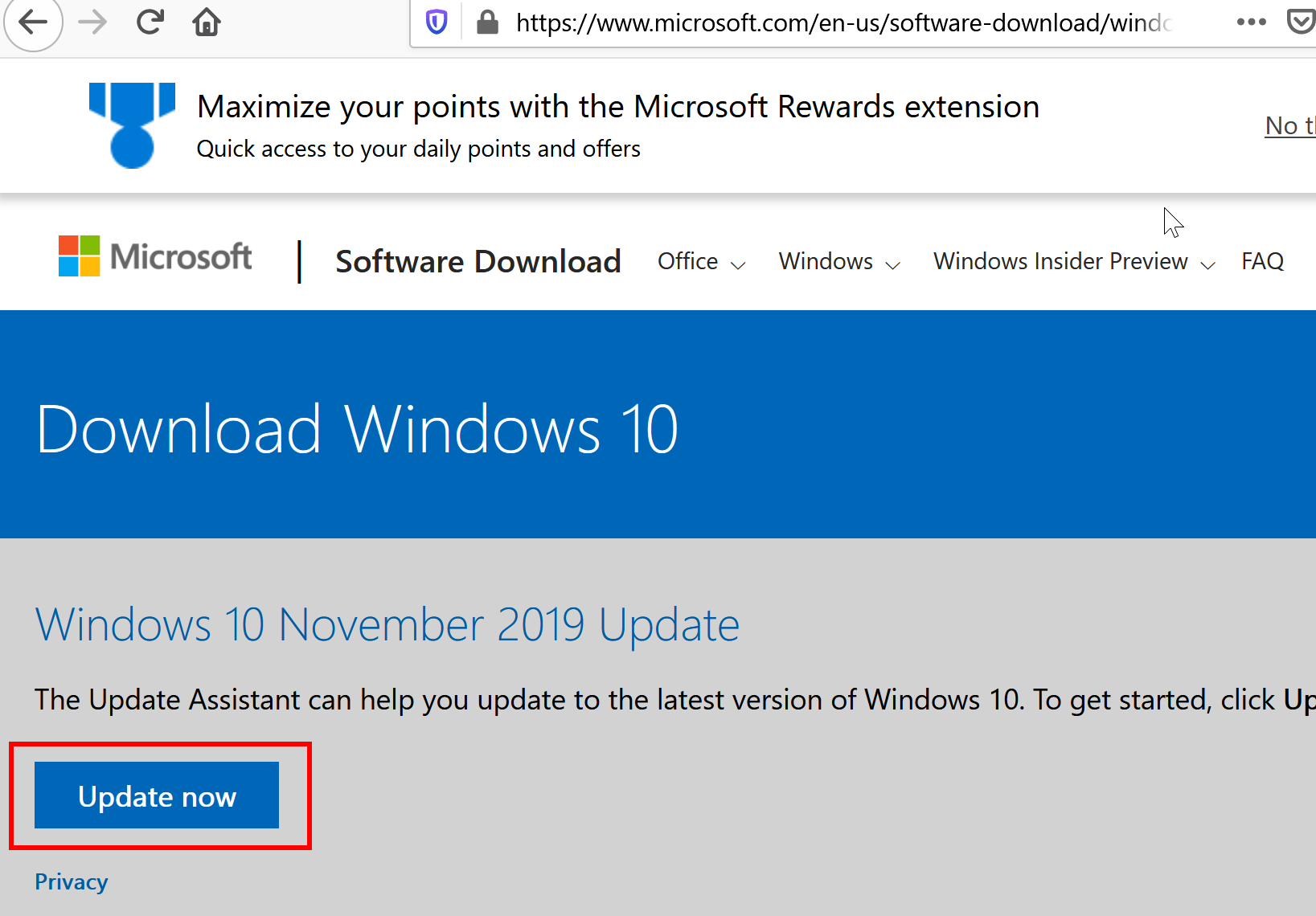This screenshot has height=916, width=1316.
Task: Open the page actions three-dot menu
Action: point(1251,22)
